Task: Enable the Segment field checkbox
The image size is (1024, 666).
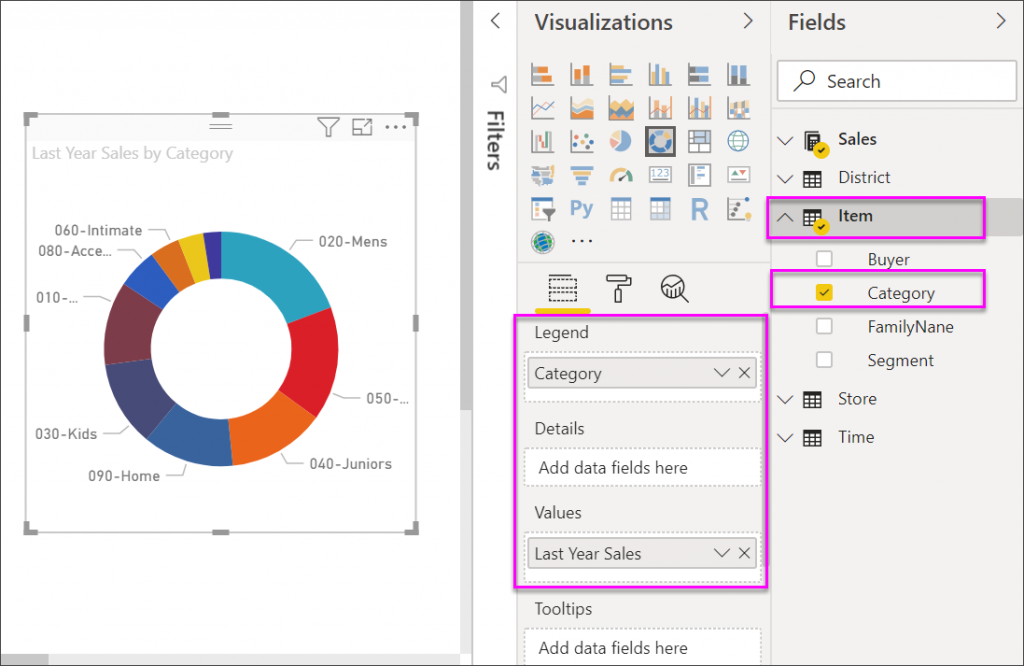Action: [824, 359]
